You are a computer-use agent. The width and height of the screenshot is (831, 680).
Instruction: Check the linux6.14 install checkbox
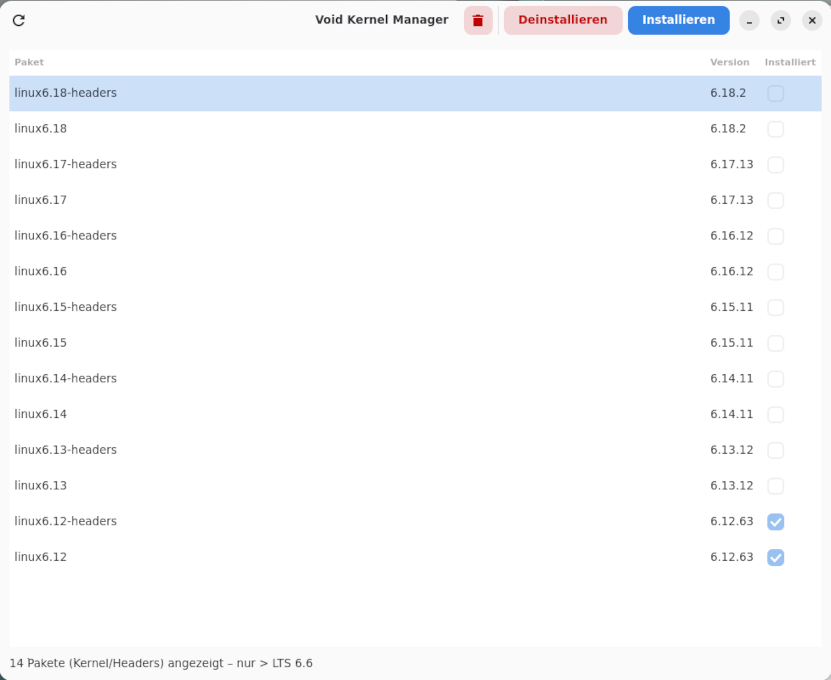coord(775,414)
